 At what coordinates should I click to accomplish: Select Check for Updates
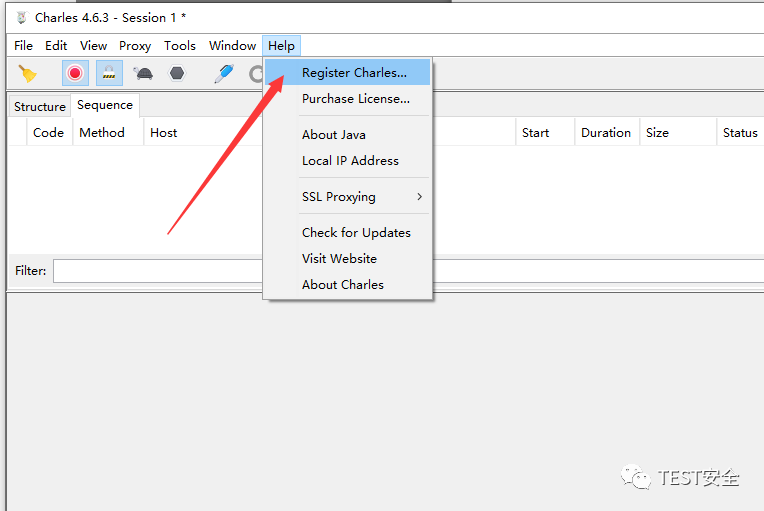[x=347, y=233]
